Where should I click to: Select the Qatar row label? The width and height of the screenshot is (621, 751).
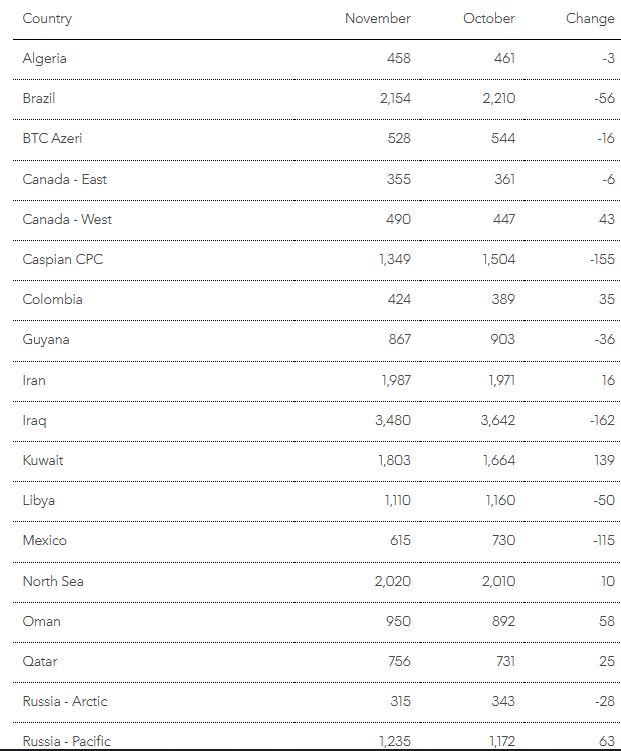tap(40, 661)
